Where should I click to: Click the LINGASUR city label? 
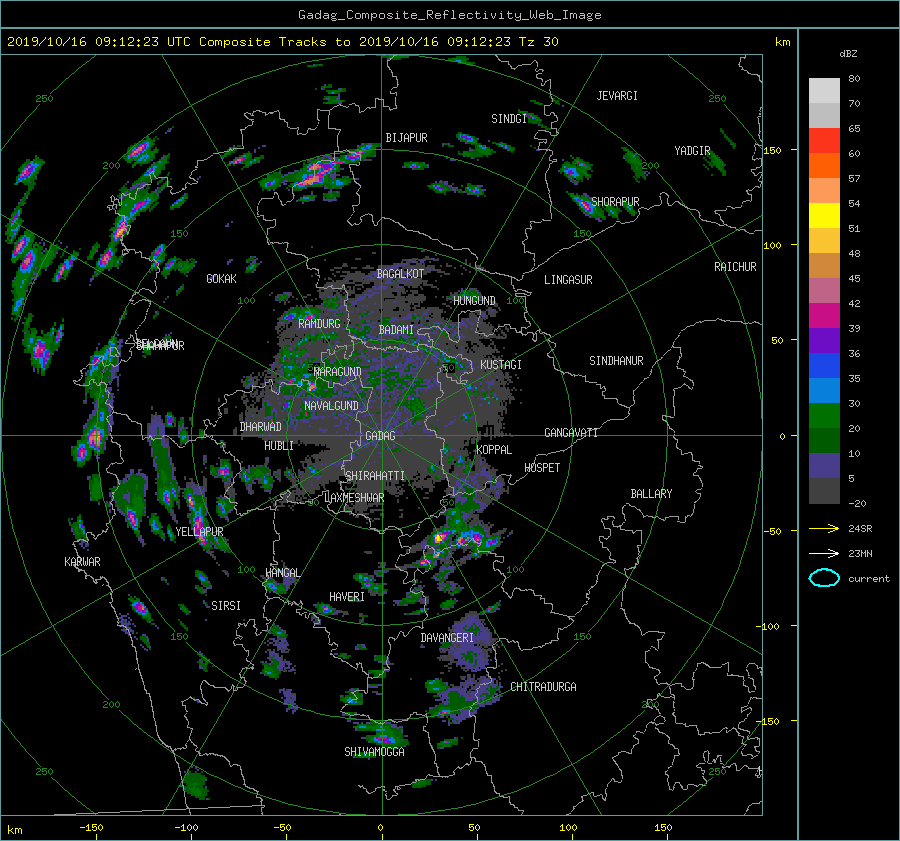(568, 280)
